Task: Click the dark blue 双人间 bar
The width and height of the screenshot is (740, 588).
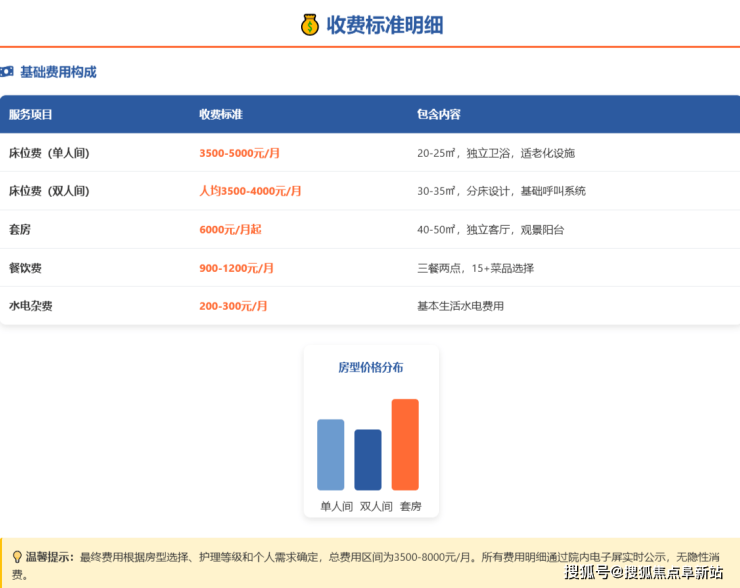Action: [x=368, y=459]
